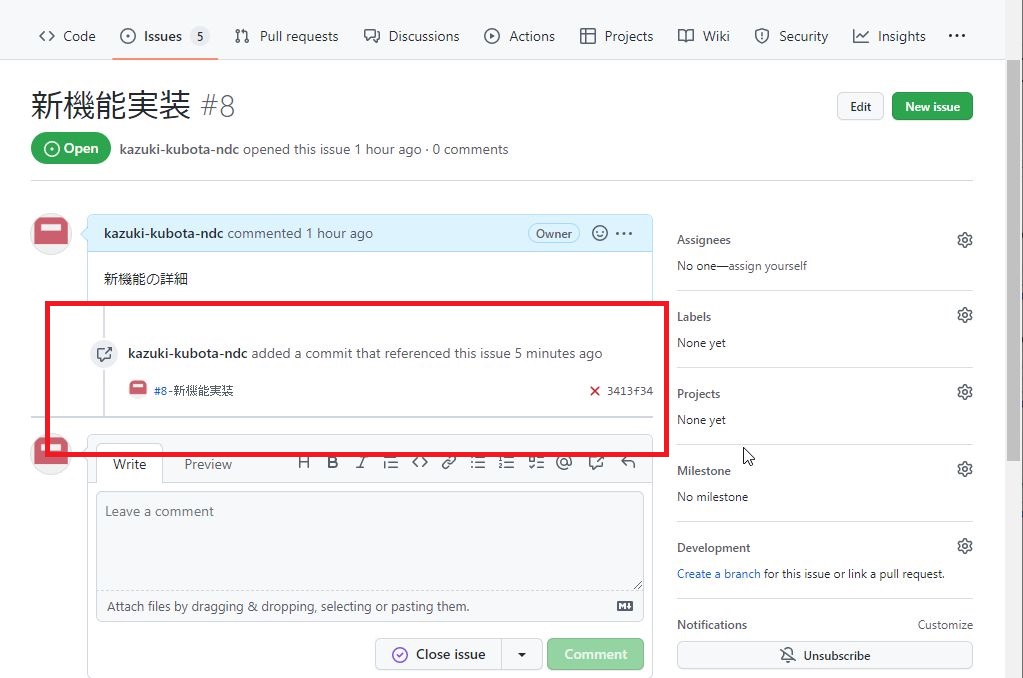Screen dimensions: 1023x678
Task: Mention someone using the @ icon
Action: 564,462
